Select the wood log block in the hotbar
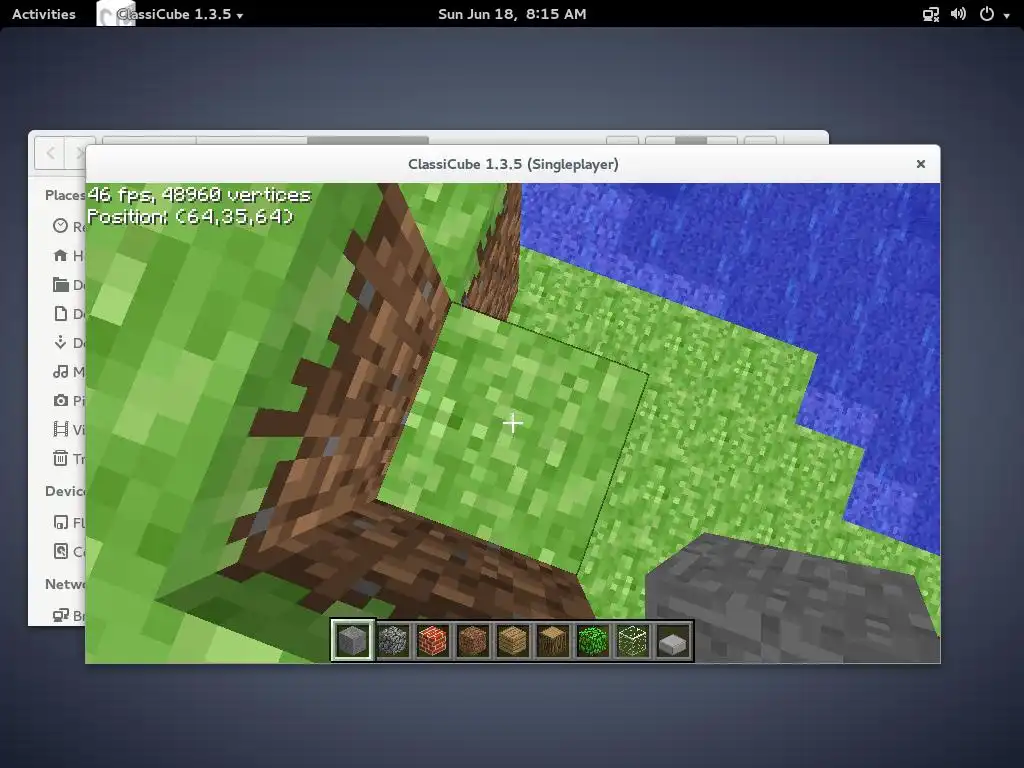 [x=552, y=641]
